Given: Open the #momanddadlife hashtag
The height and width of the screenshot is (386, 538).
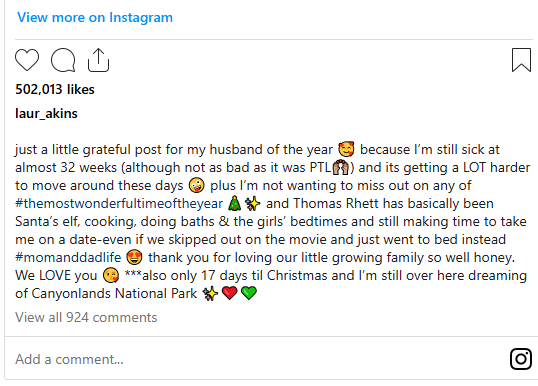Looking at the screenshot, I should tap(68, 257).
